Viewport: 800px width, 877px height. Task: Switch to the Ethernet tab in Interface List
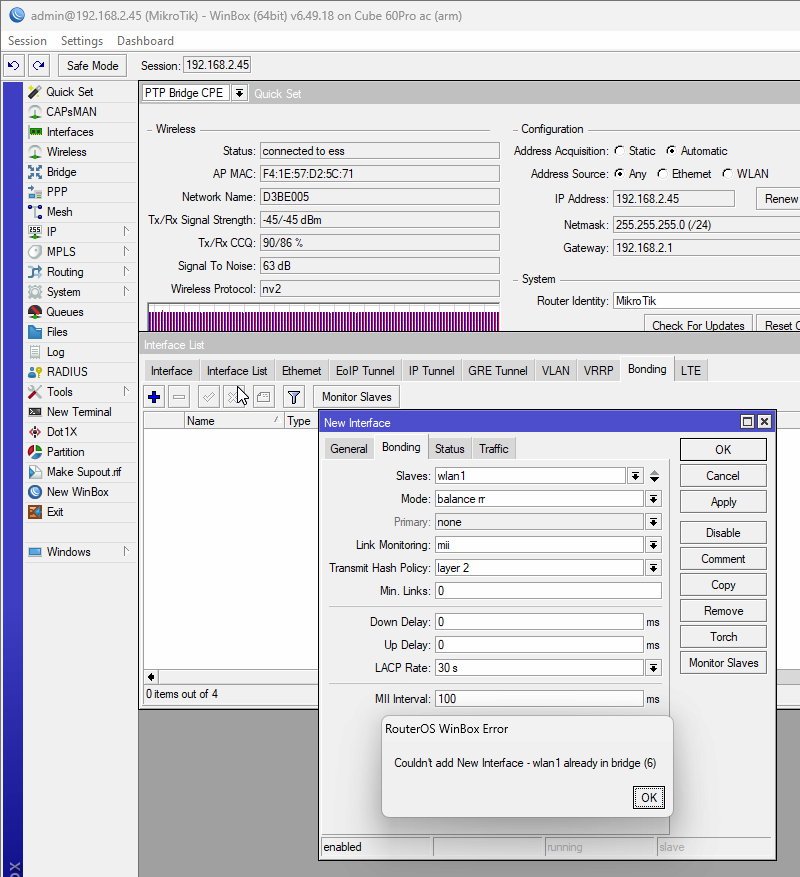click(x=302, y=371)
